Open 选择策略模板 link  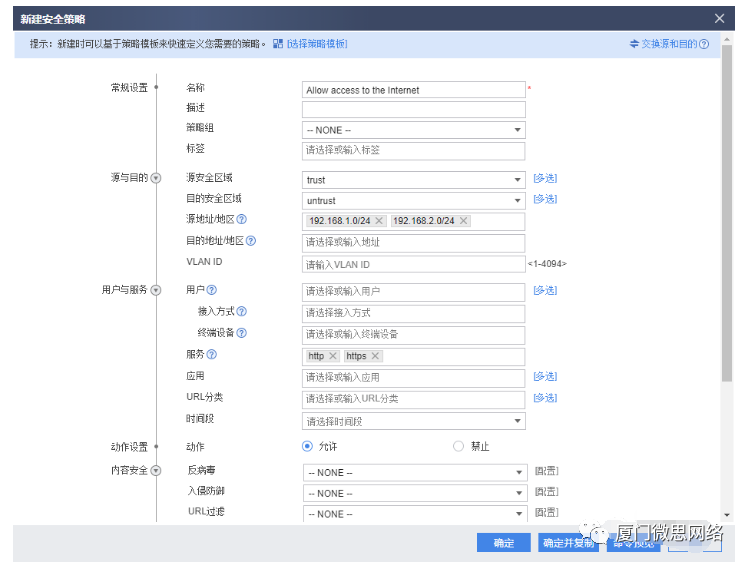coord(317,44)
